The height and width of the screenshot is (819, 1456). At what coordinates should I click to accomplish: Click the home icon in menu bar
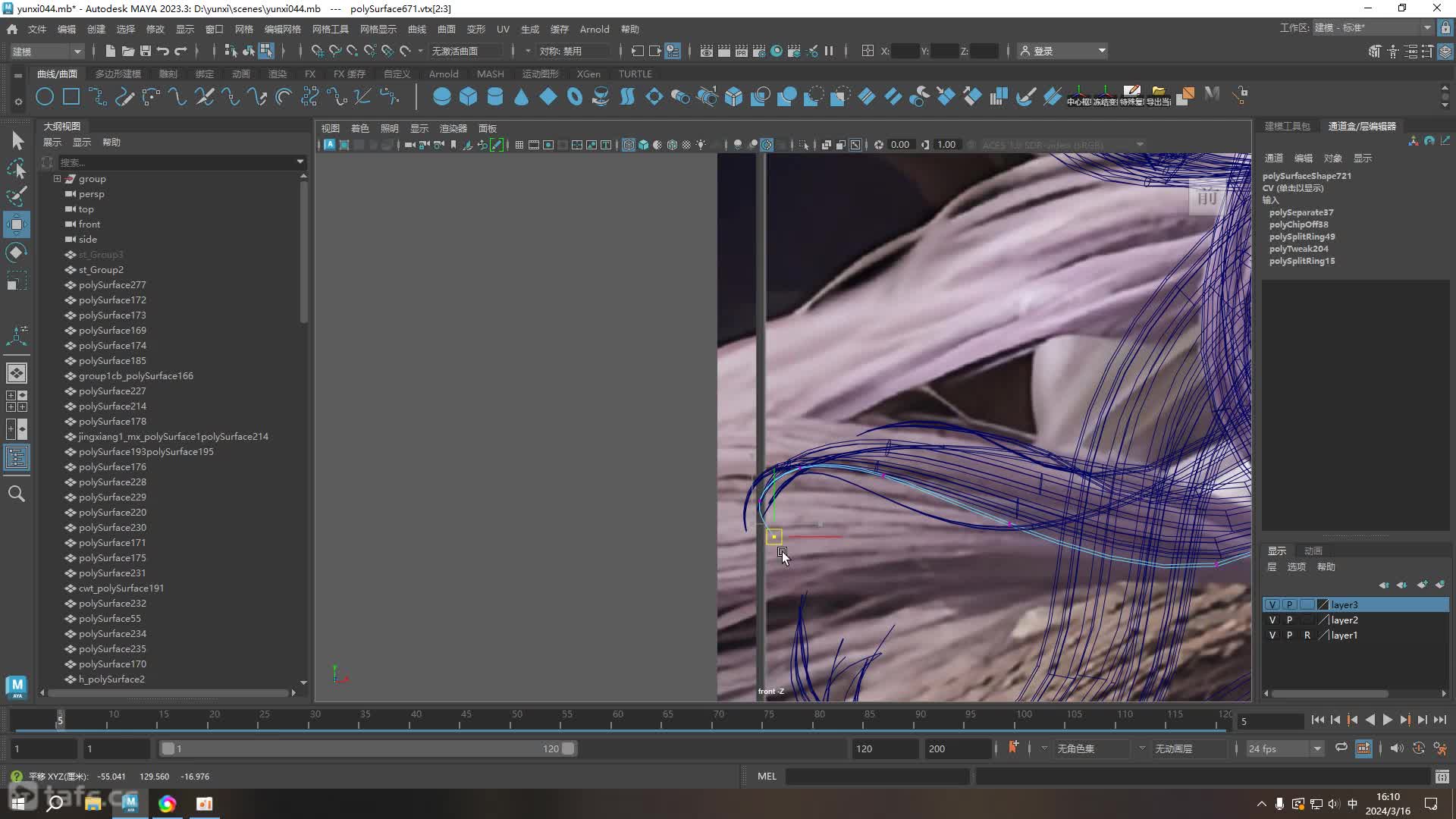12,29
